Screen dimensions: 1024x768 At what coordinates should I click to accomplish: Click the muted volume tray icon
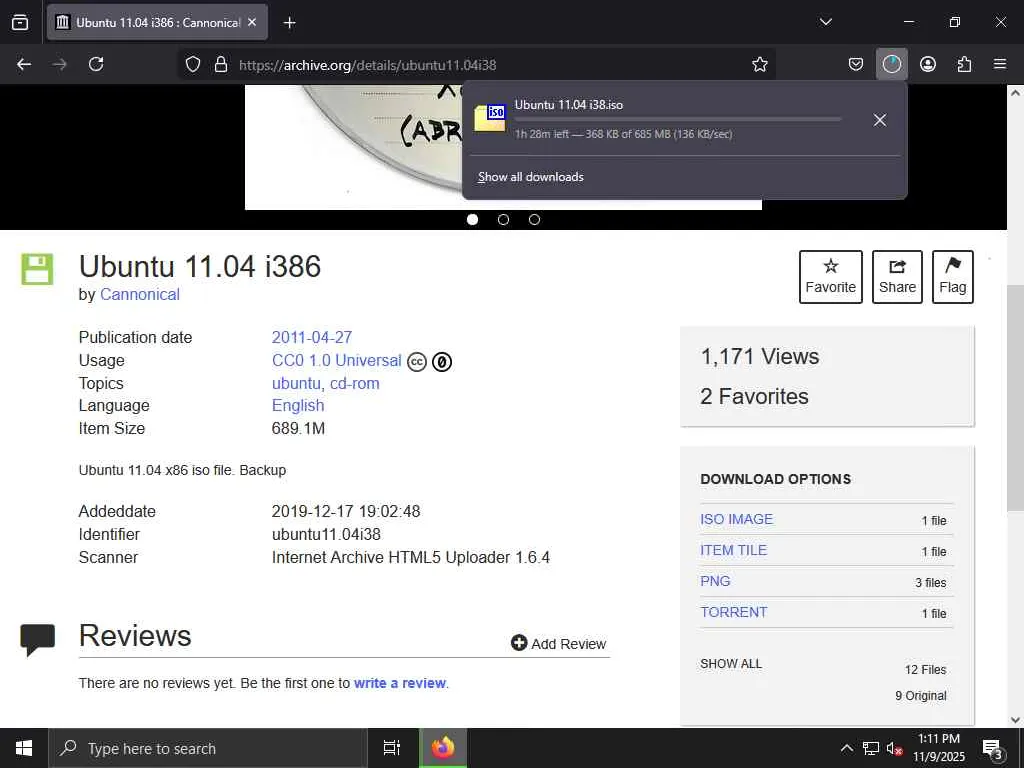(895, 748)
